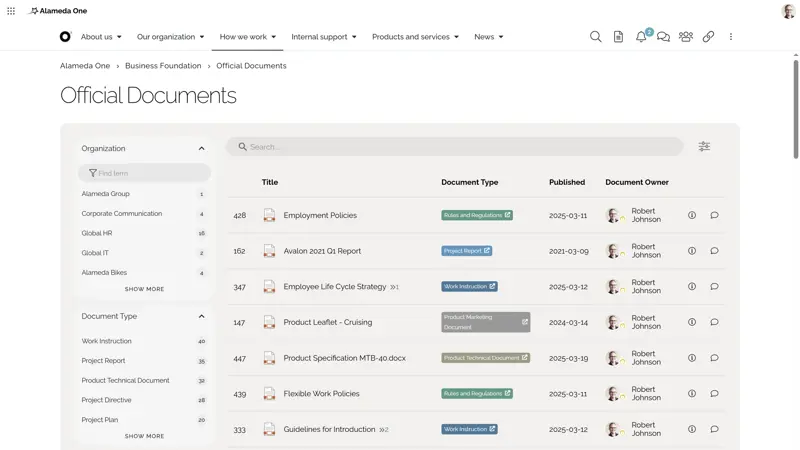Show info for Avalon 2021 Q1 Report

[x=692, y=251]
